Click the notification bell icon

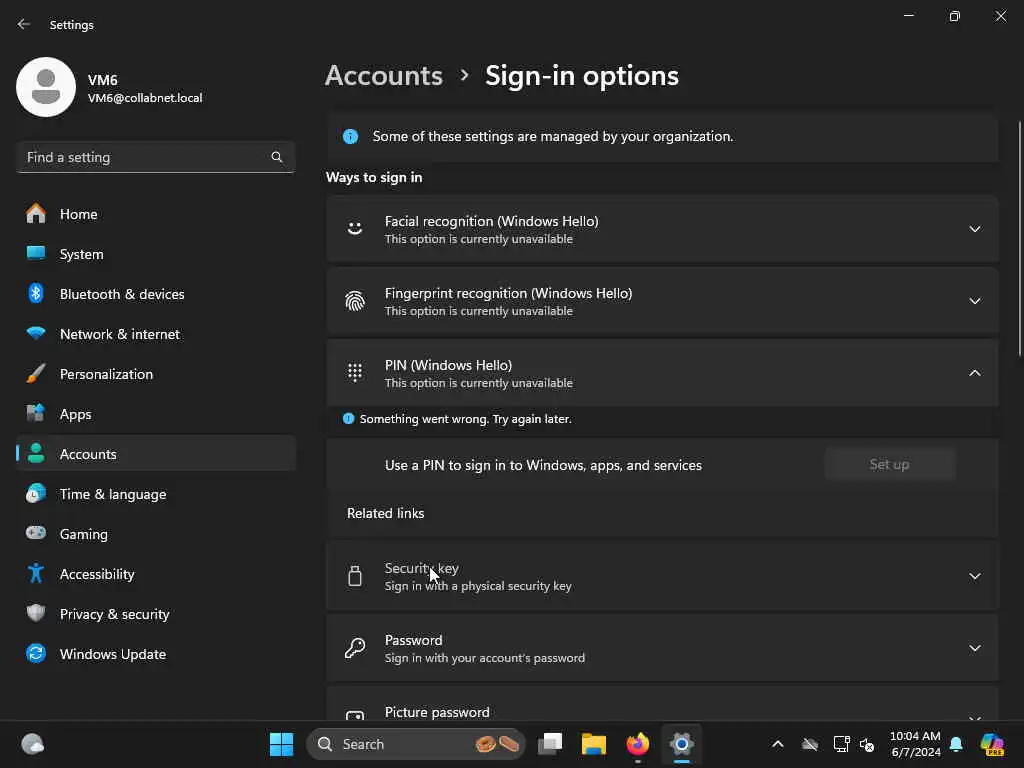[x=956, y=744]
